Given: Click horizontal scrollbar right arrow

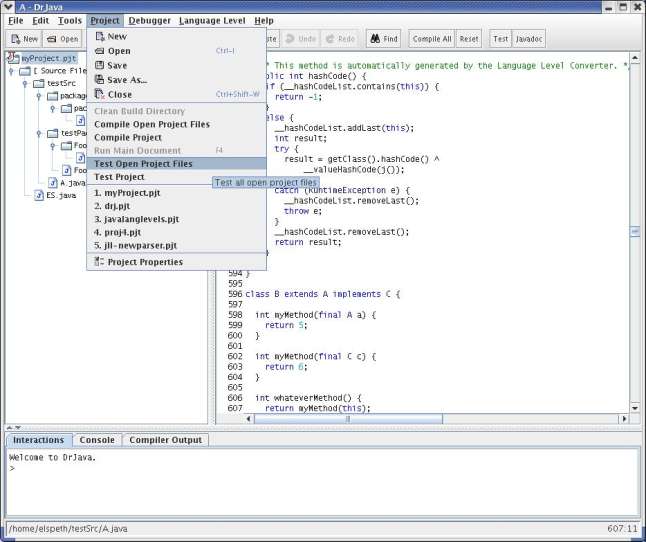Looking at the screenshot, I should tap(624, 419).
